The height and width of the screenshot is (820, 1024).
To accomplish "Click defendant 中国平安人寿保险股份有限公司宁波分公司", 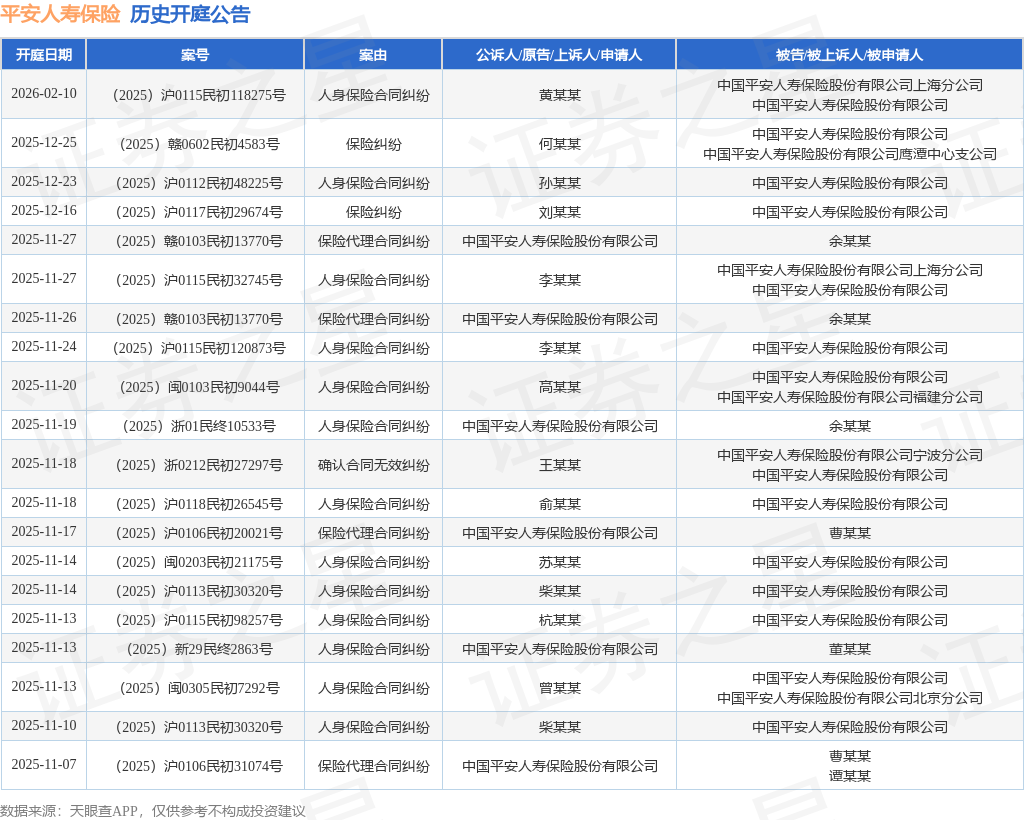I will coord(850,455).
